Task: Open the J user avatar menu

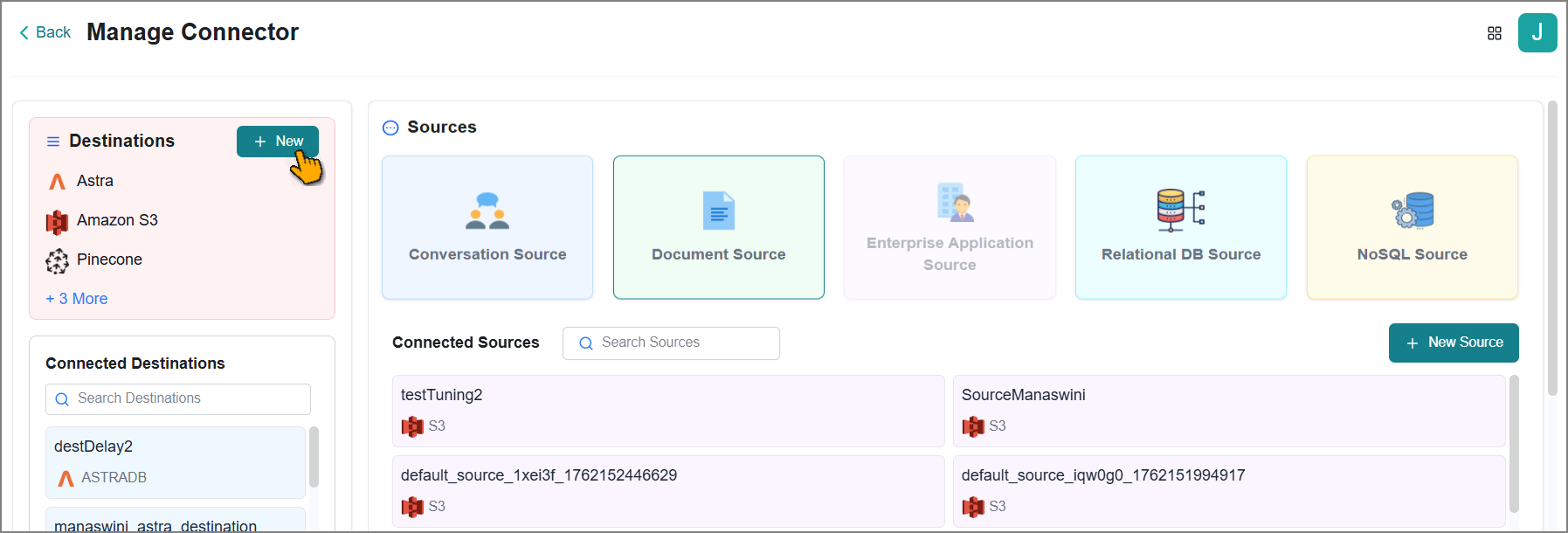Action: [x=1537, y=33]
